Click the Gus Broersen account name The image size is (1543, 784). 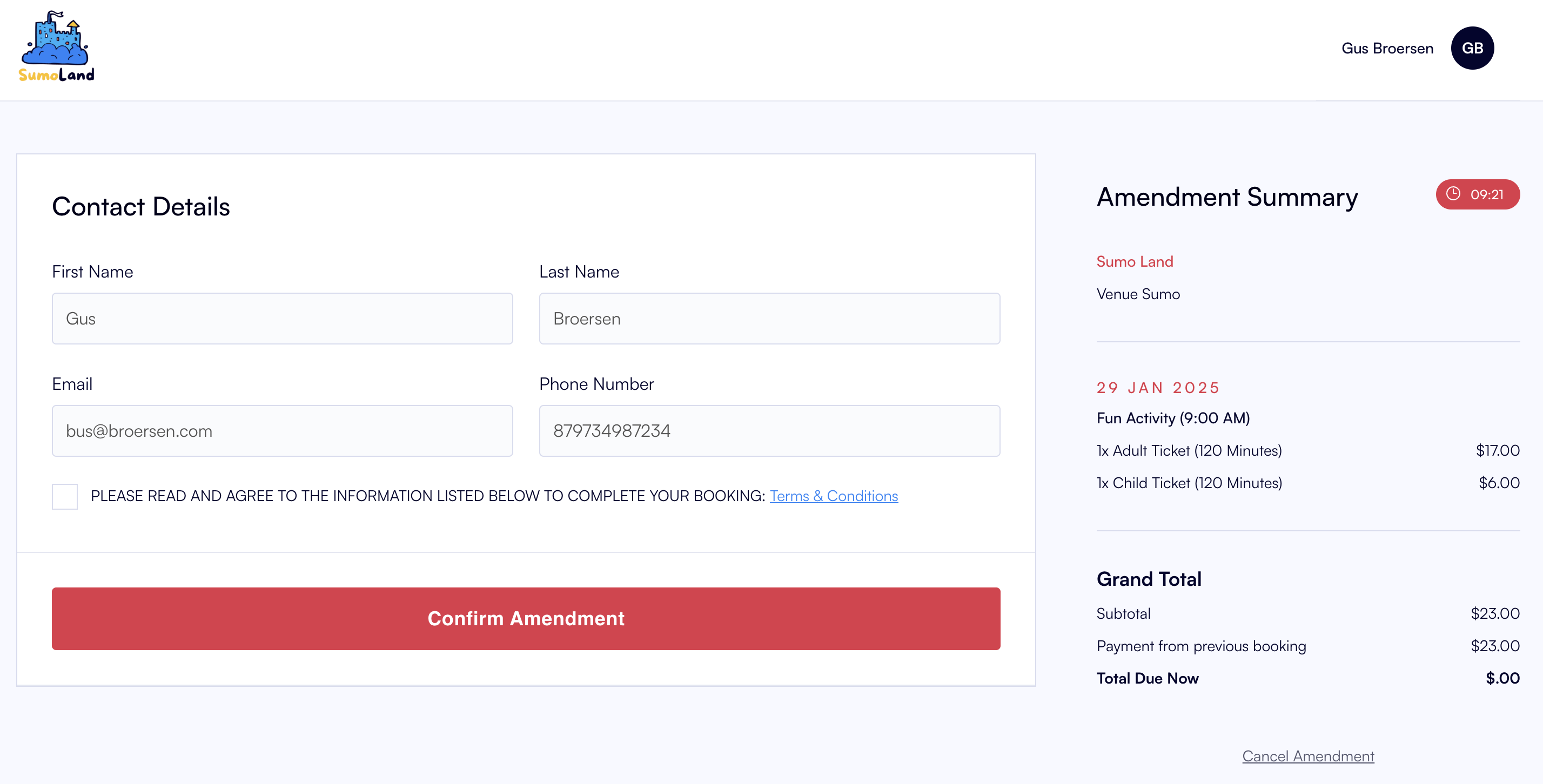1387,49
